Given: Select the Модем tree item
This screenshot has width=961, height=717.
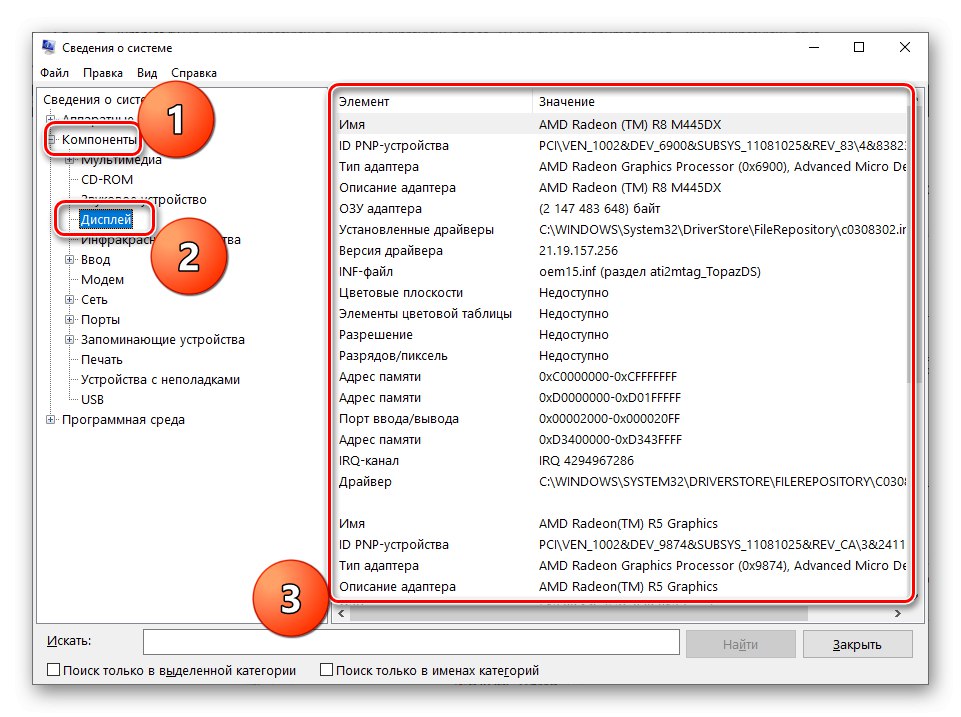Looking at the screenshot, I should 102,279.
